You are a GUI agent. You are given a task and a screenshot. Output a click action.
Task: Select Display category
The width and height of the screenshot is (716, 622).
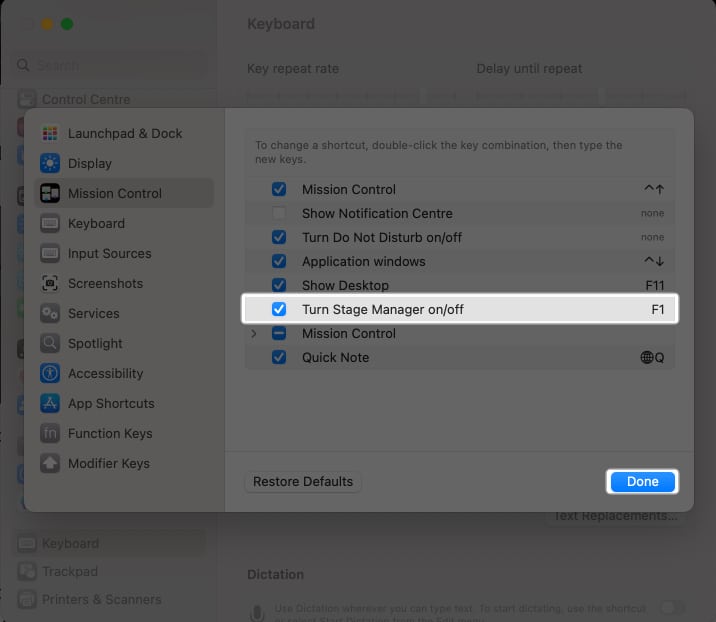(124, 163)
